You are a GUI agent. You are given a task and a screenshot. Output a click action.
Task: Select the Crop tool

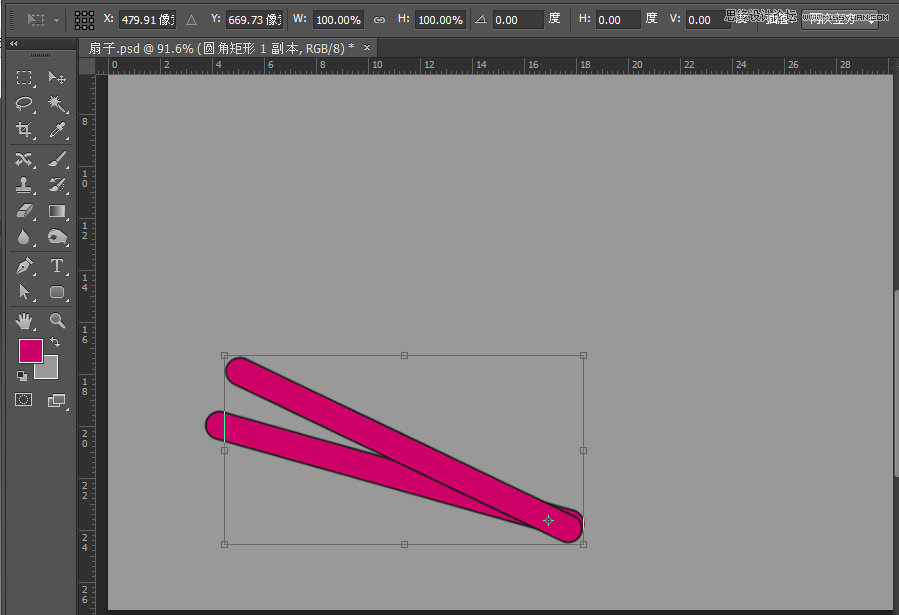pyautogui.click(x=24, y=130)
